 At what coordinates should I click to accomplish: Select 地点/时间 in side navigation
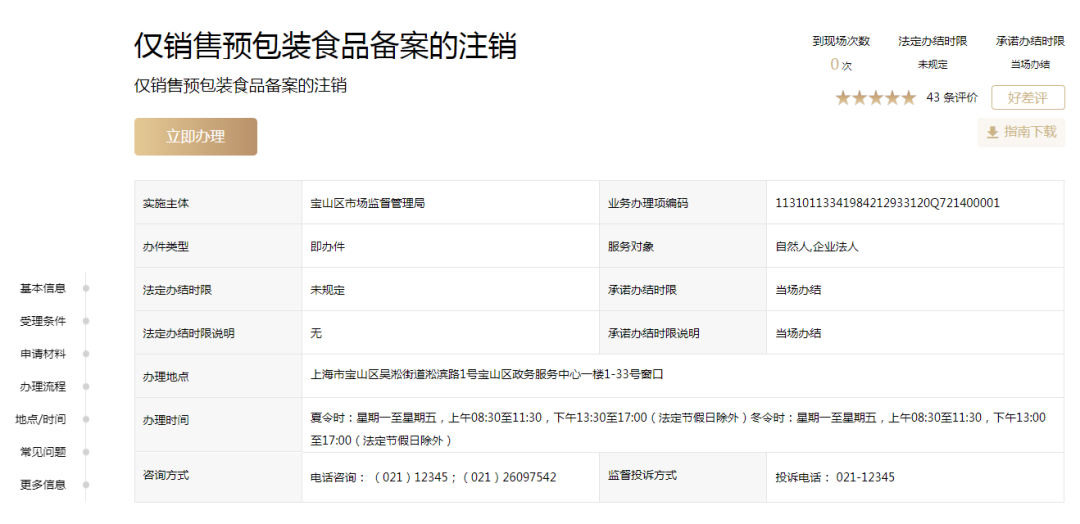click(41, 419)
